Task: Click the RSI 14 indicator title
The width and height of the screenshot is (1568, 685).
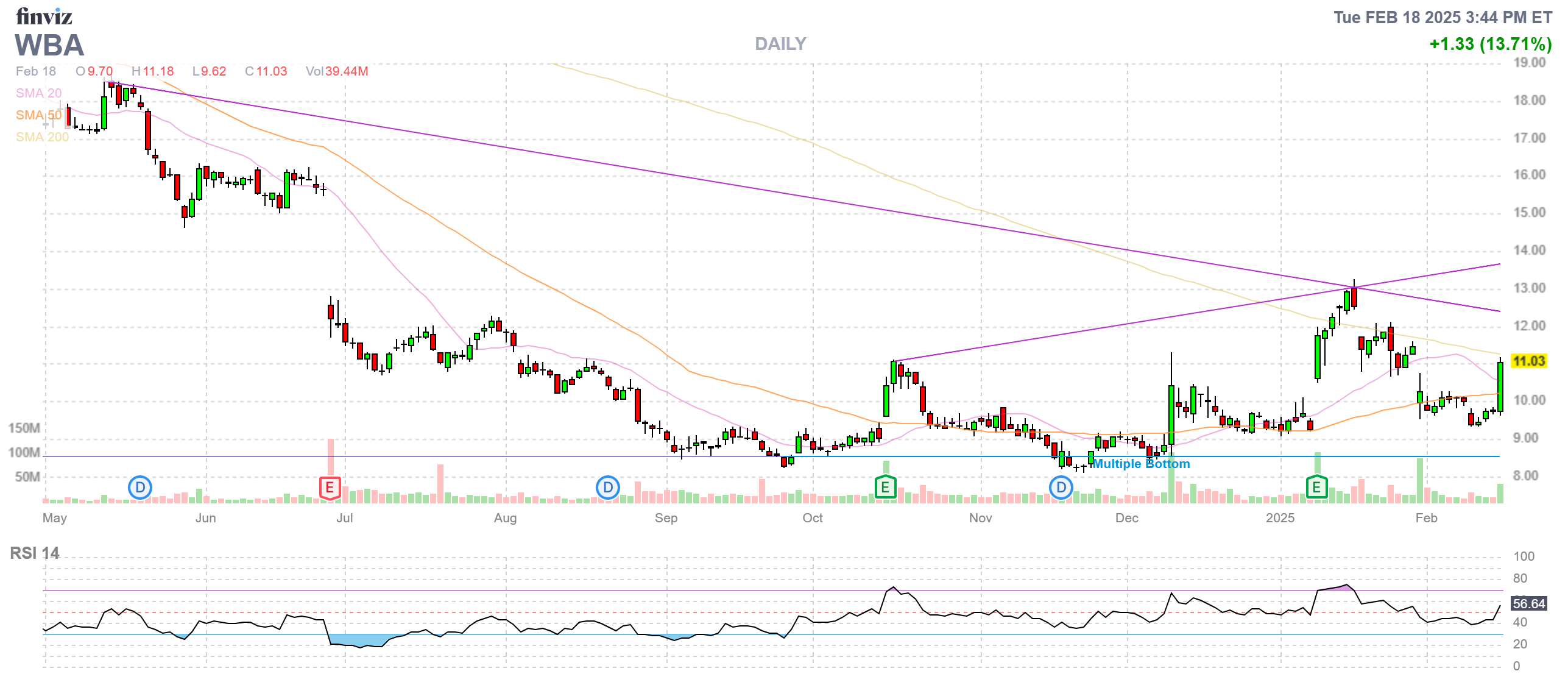Action: pyautogui.click(x=35, y=553)
